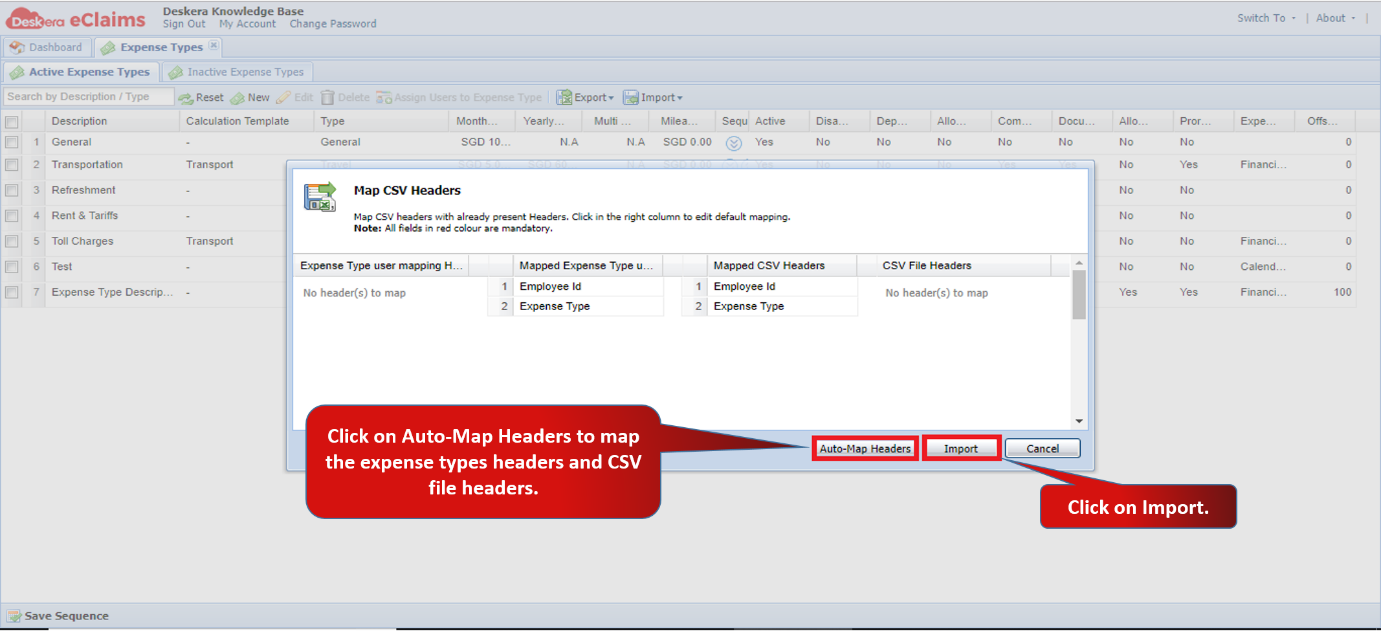Open the Switch To dropdown

(x=1266, y=18)
